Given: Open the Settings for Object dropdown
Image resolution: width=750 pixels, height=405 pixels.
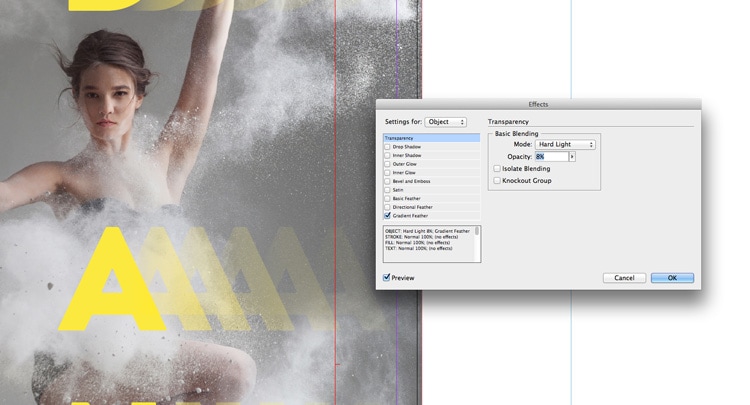Looking at the screenshot, I should click(x=445, y=122).
